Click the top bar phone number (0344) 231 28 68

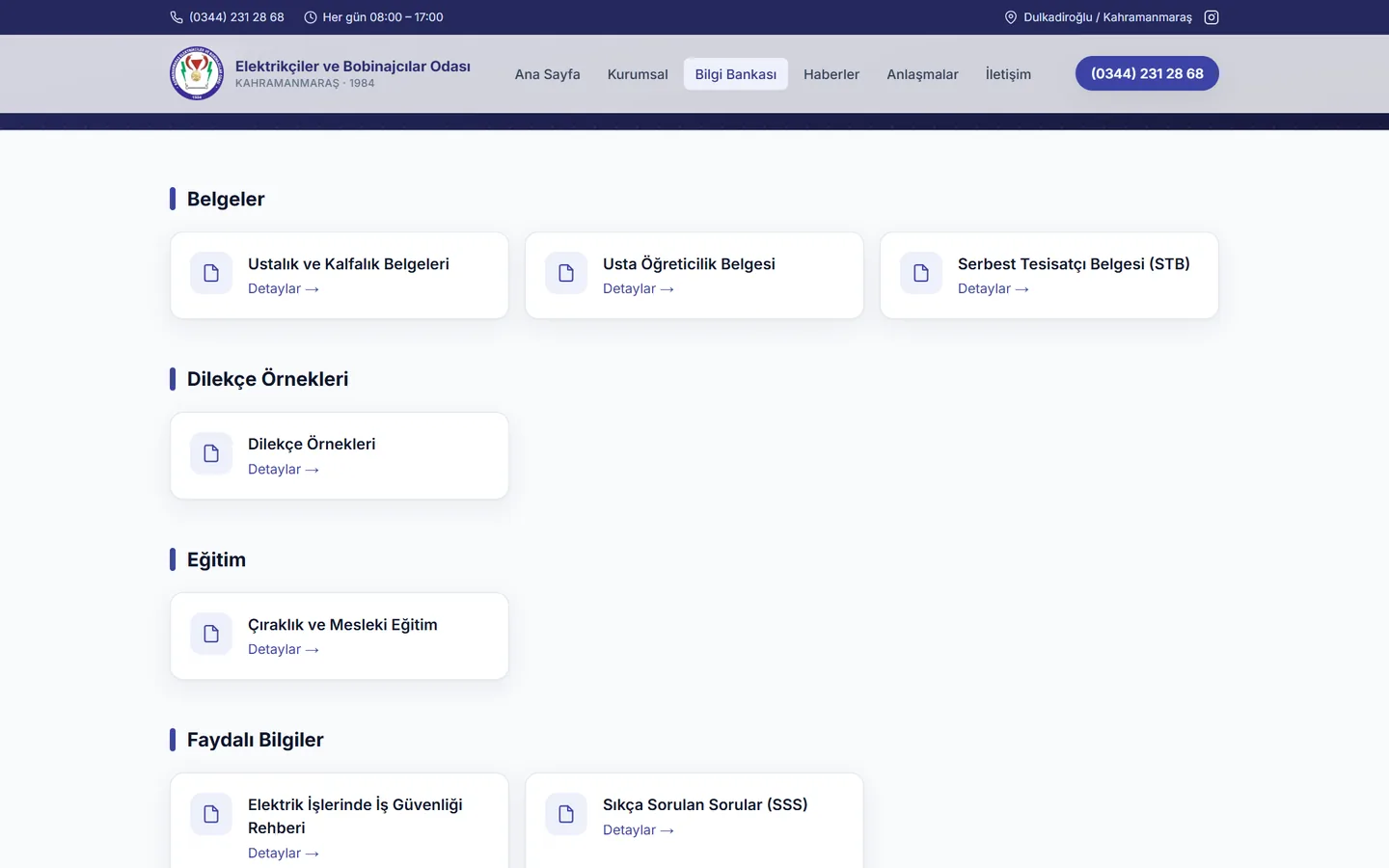(236, 17)
